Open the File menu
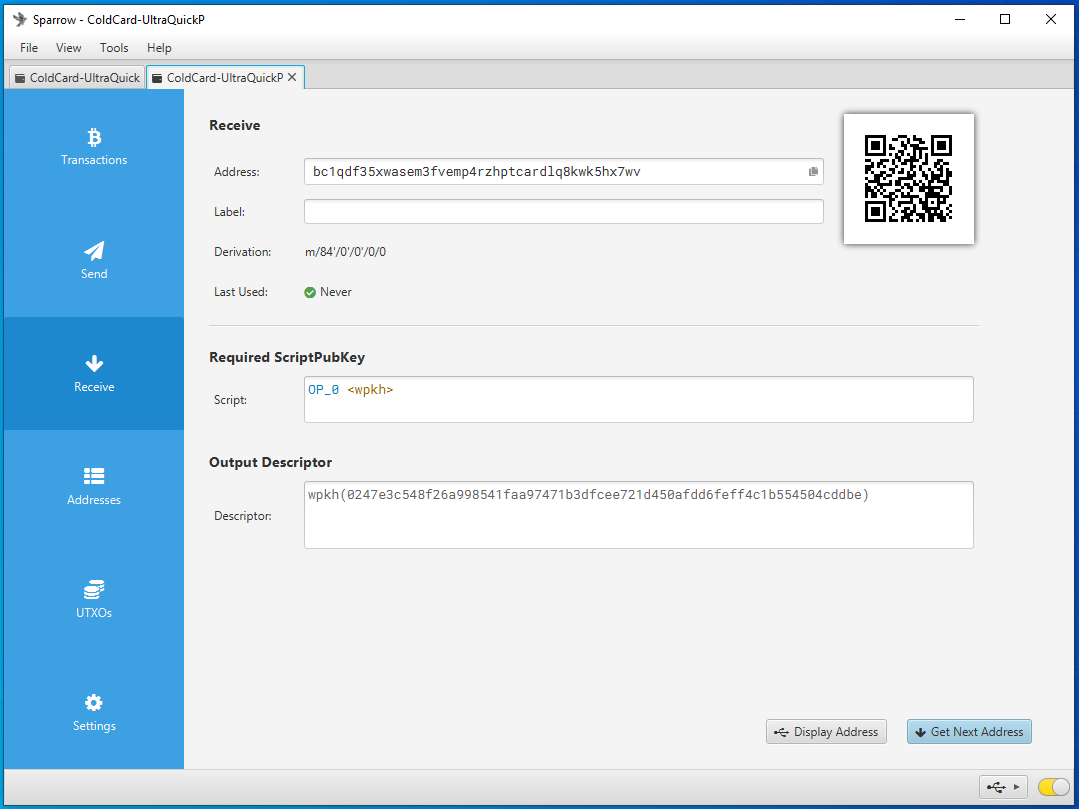 (x=29, y=47)
